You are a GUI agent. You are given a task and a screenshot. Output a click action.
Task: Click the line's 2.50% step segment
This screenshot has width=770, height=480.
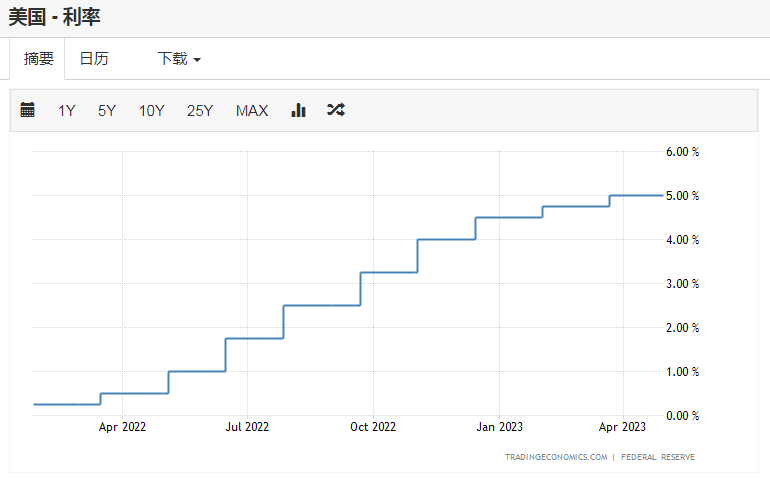[x=321, y=305]
